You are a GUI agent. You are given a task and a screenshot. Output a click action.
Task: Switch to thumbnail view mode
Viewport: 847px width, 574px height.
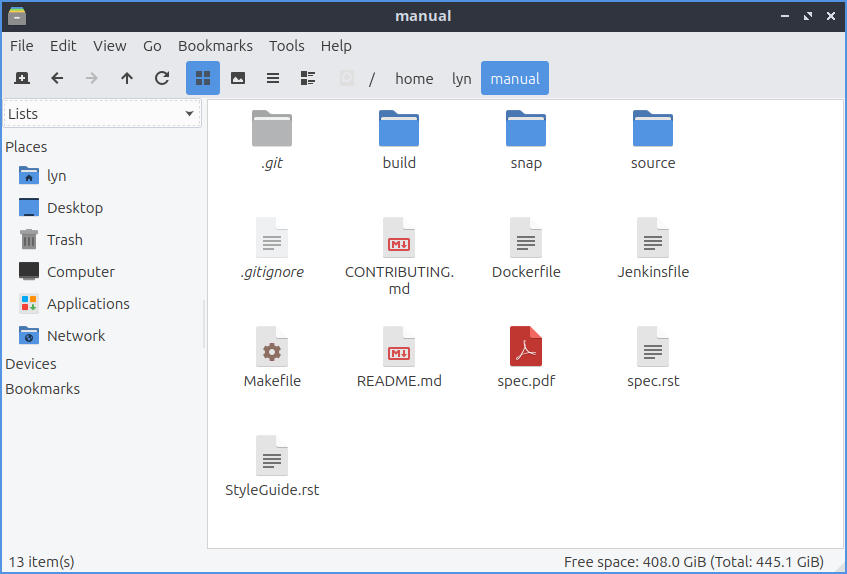click(238, 78)
